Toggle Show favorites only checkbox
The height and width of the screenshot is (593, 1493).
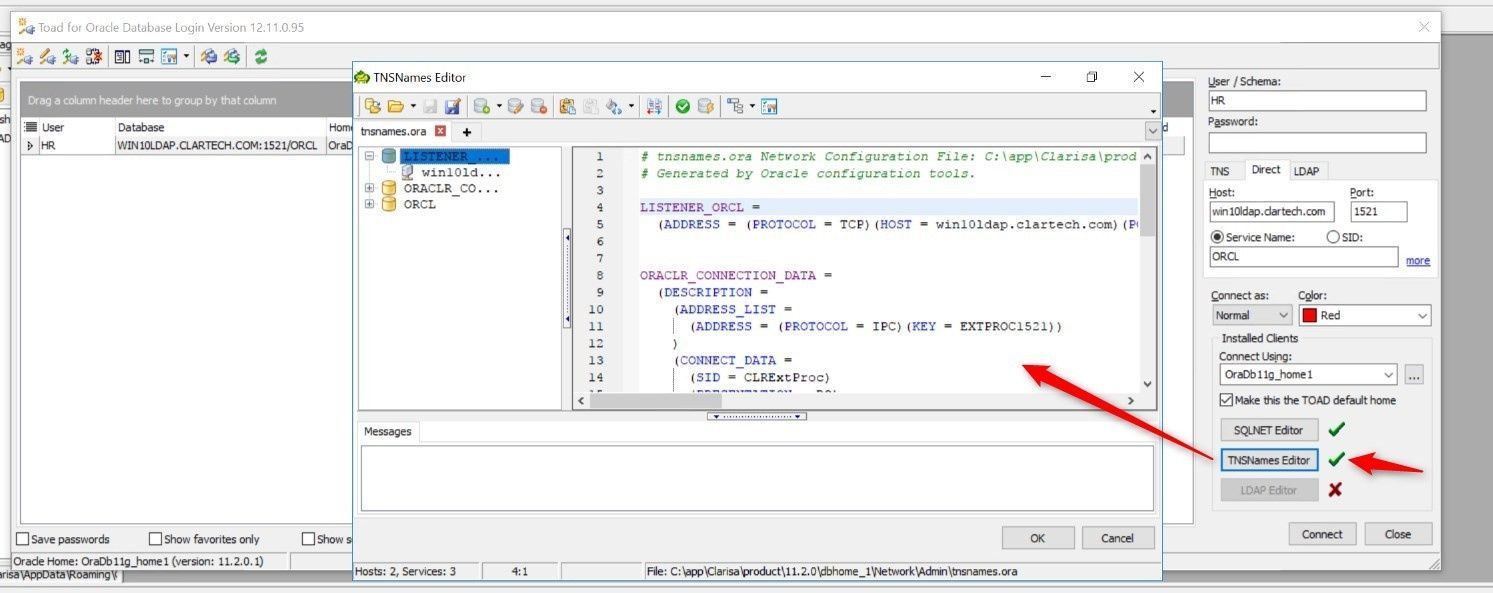point(155,539)
